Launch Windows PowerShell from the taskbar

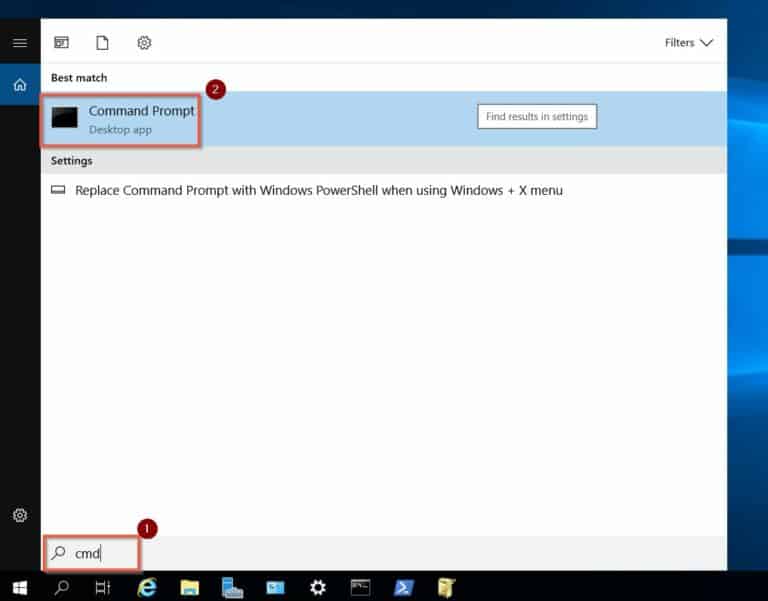[x=404, y=587]
